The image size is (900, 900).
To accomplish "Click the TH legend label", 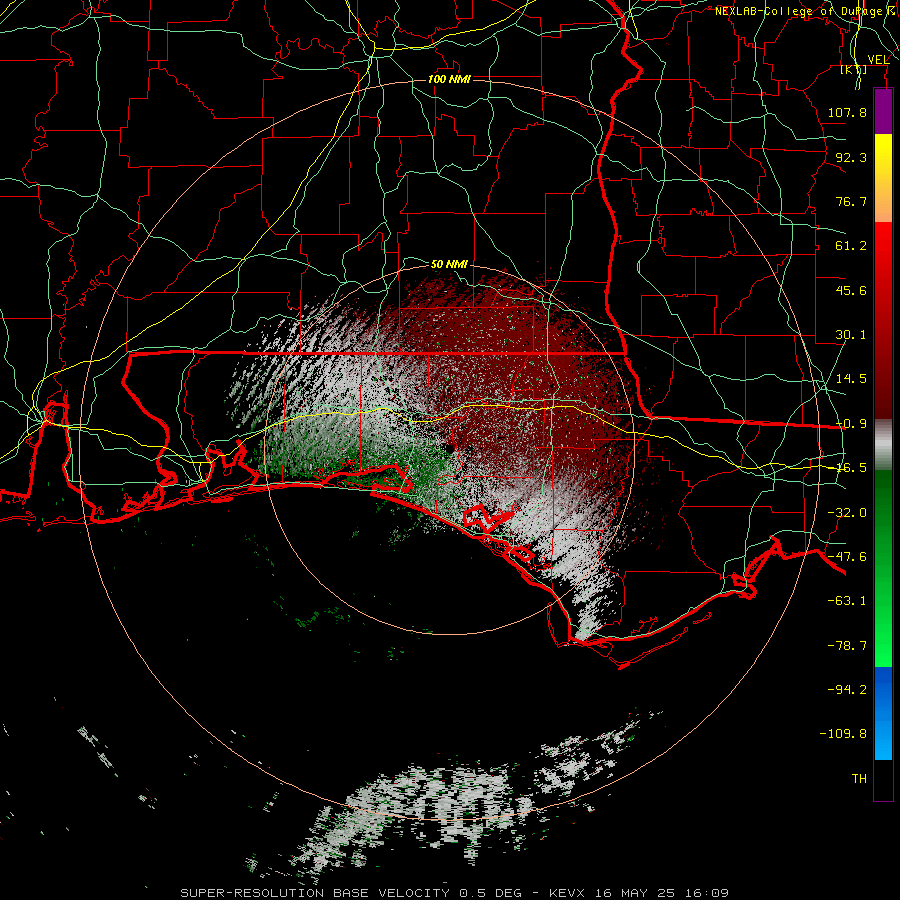I will click(x=859, y=778).
